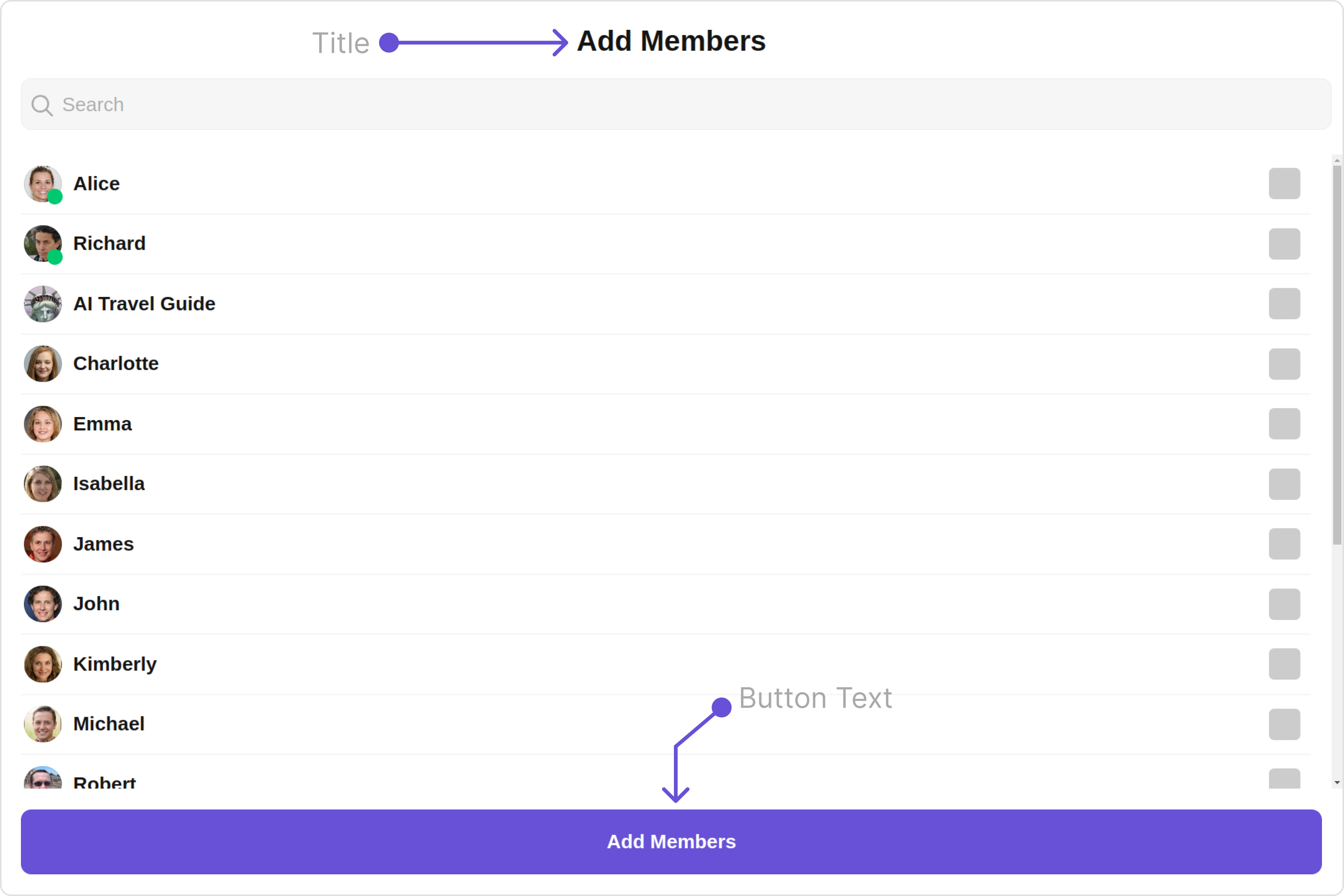Image resolution: width=1344 pixels, height=896 pixels.
Task: Click Kimberly's avatar picture
Action: (x=42, y=664)
